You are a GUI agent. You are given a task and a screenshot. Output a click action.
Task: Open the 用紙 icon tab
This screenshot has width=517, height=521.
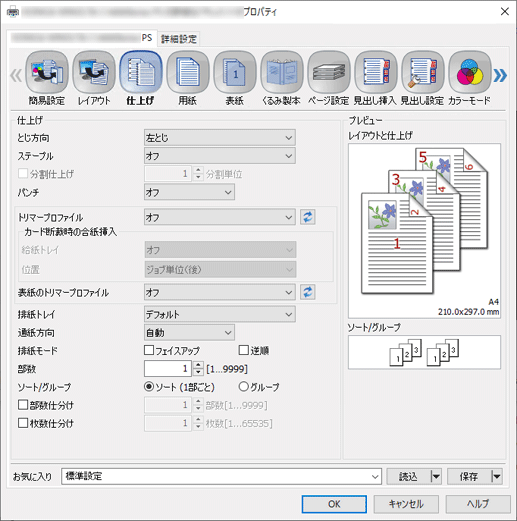[188, 78]
